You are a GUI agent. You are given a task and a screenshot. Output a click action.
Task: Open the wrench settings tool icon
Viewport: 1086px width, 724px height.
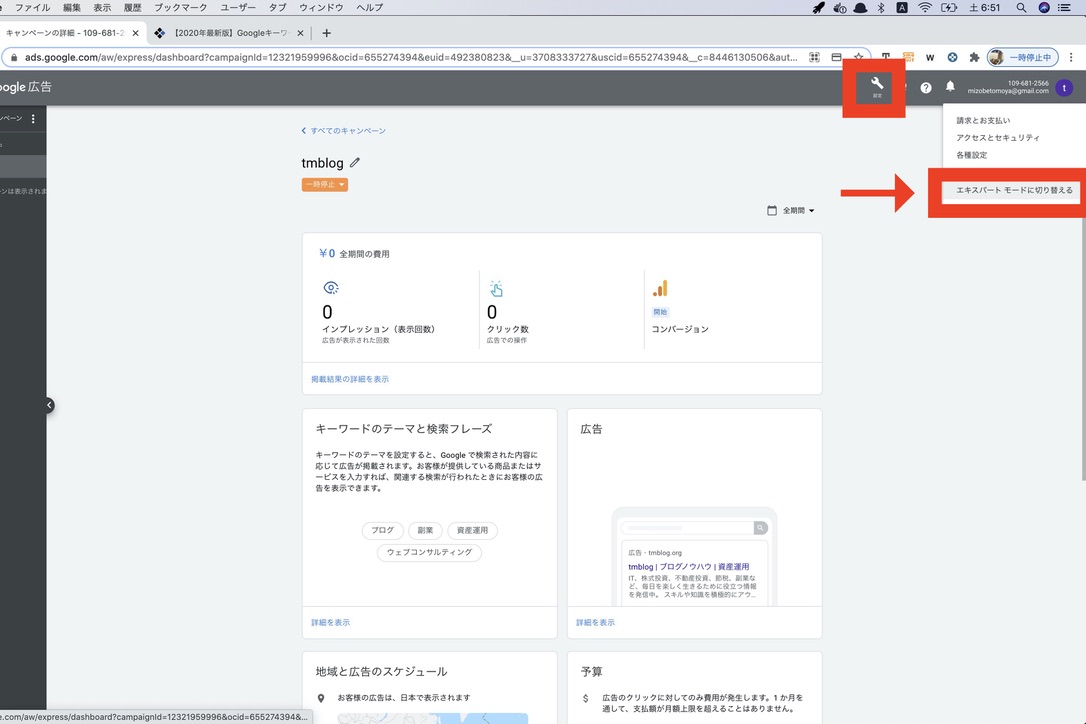coord(877,84)
